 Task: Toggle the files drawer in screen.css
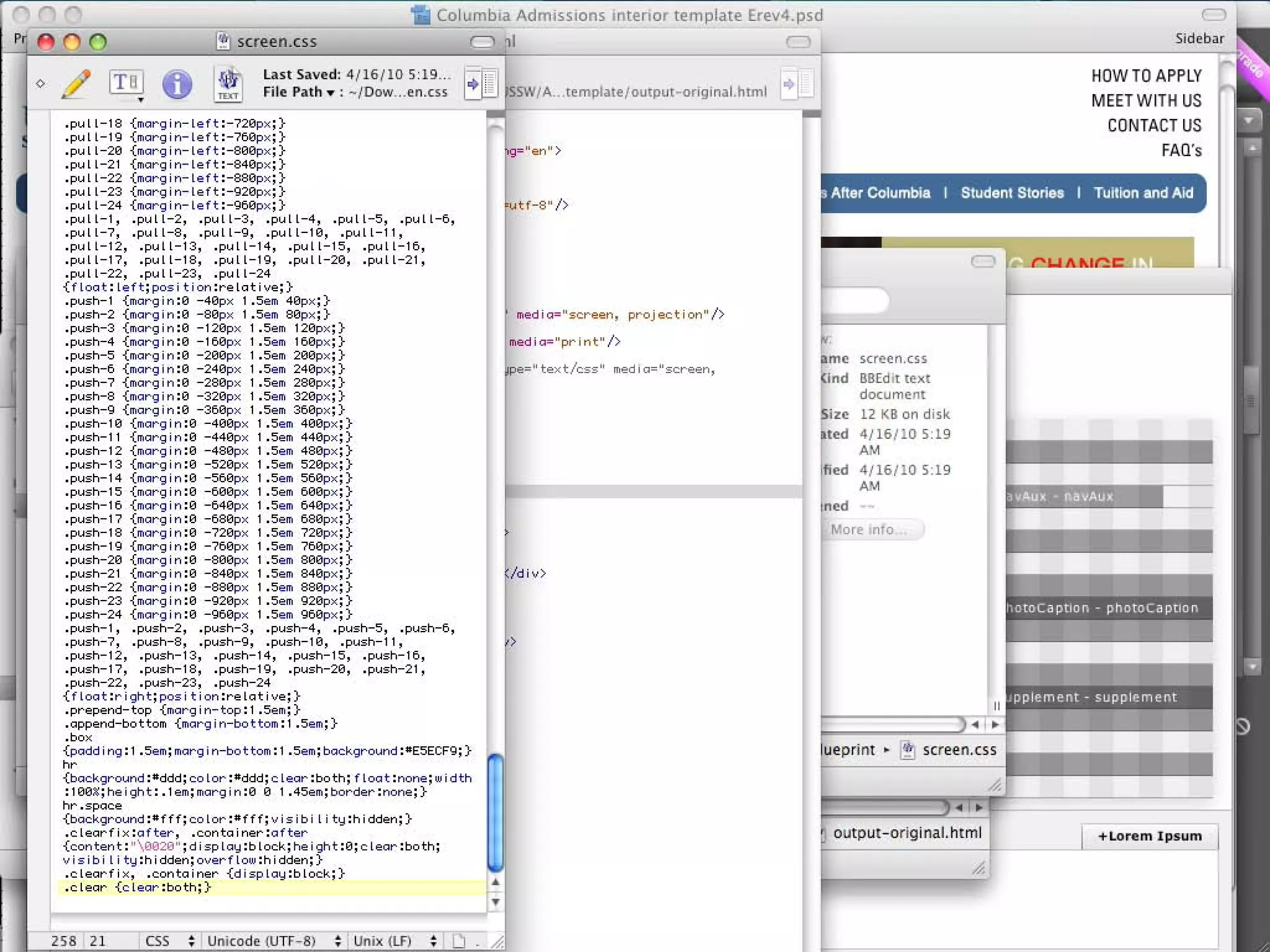pyautogui.click(x=482, y=84)
